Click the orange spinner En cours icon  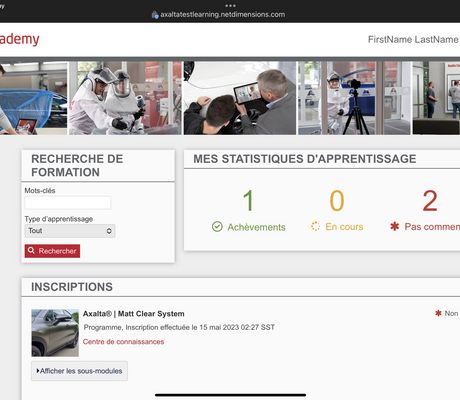coord(315,226)
